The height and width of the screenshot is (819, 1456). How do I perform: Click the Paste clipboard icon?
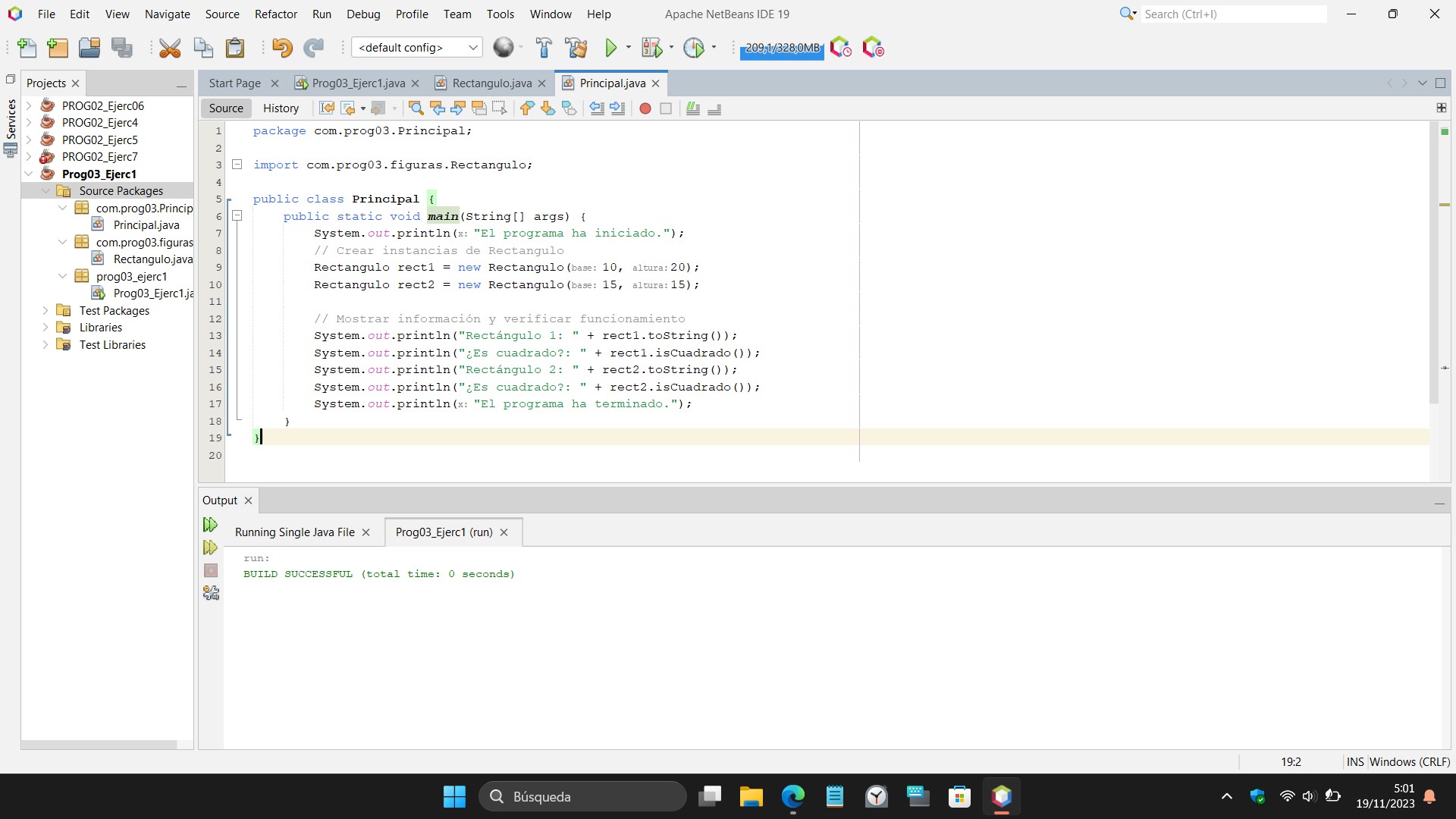click(x=235, y=48)
